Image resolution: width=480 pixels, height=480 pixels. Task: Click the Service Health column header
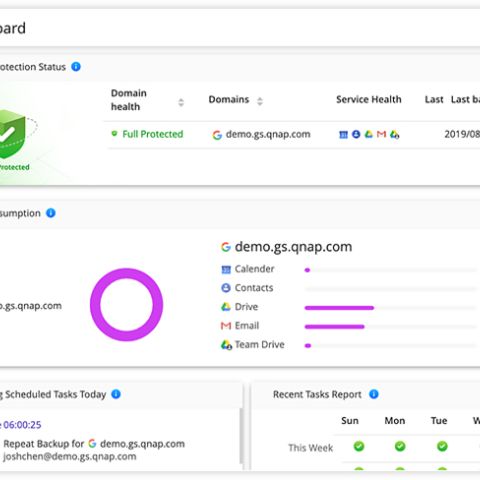(x=369, y=99)
